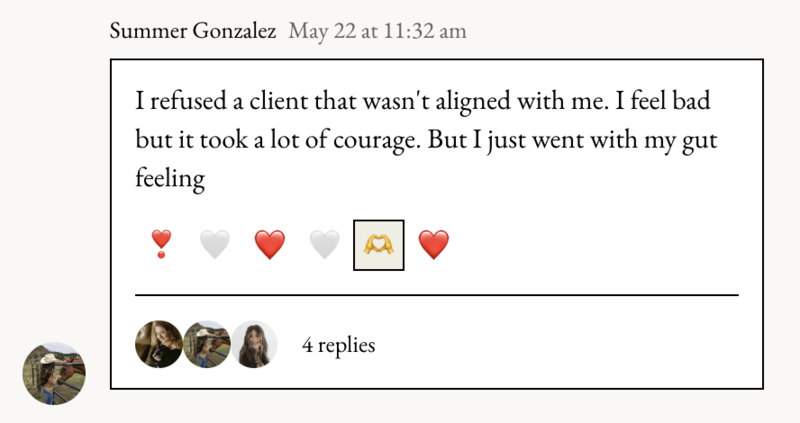
Task: Toggle the red heart between white hearts
Action: pyautogui.click(x=269, y=244)
